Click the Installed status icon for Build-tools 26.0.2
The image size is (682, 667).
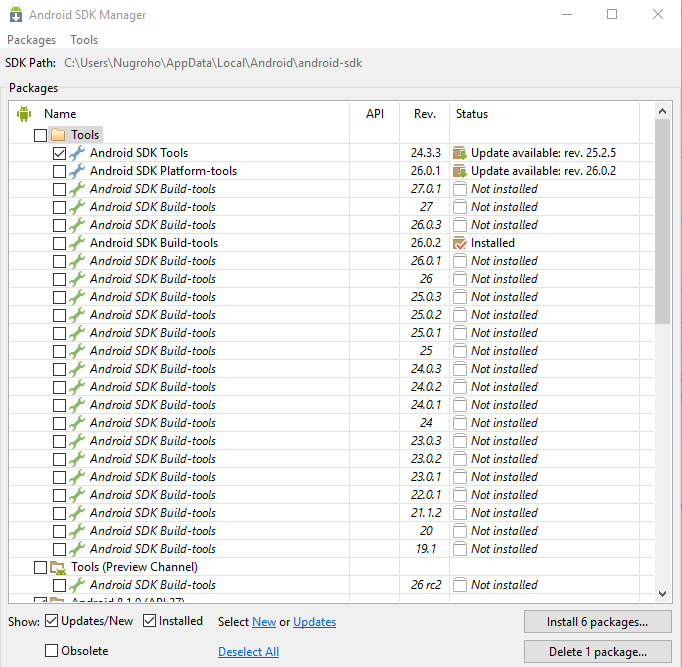(460, 243)
